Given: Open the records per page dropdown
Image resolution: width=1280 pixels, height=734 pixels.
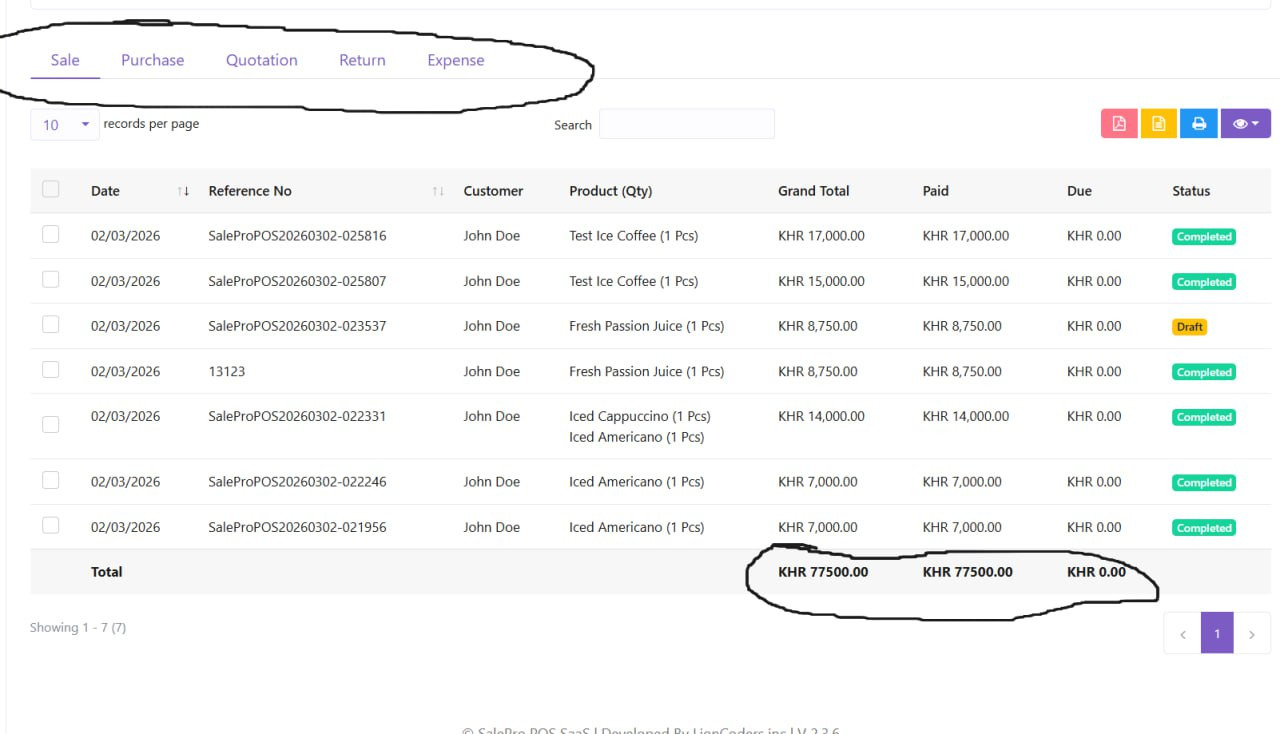Looking at the screenshot, I should tap(65, 125).
